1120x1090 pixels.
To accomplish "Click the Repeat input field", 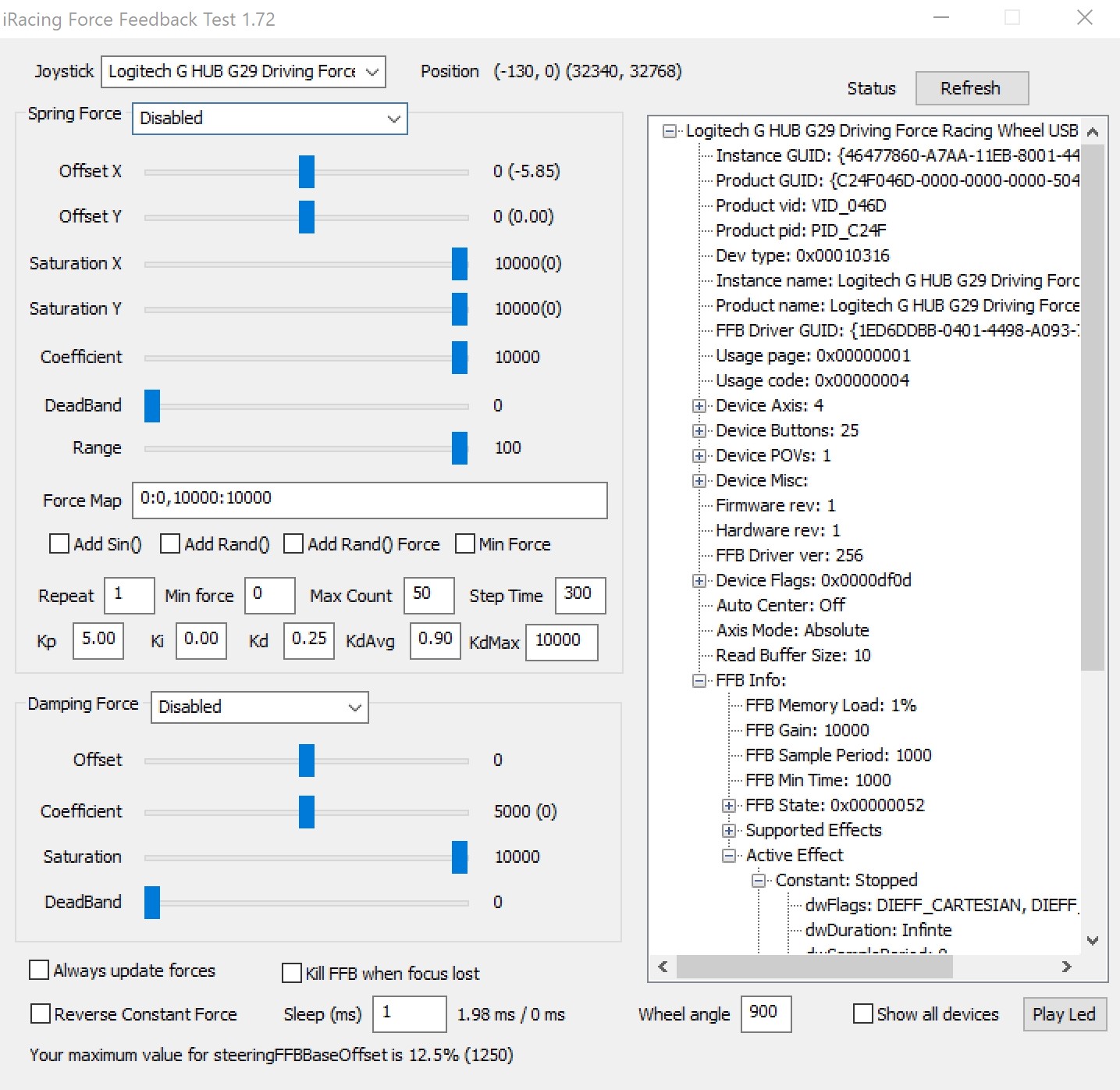I will 130,596.
